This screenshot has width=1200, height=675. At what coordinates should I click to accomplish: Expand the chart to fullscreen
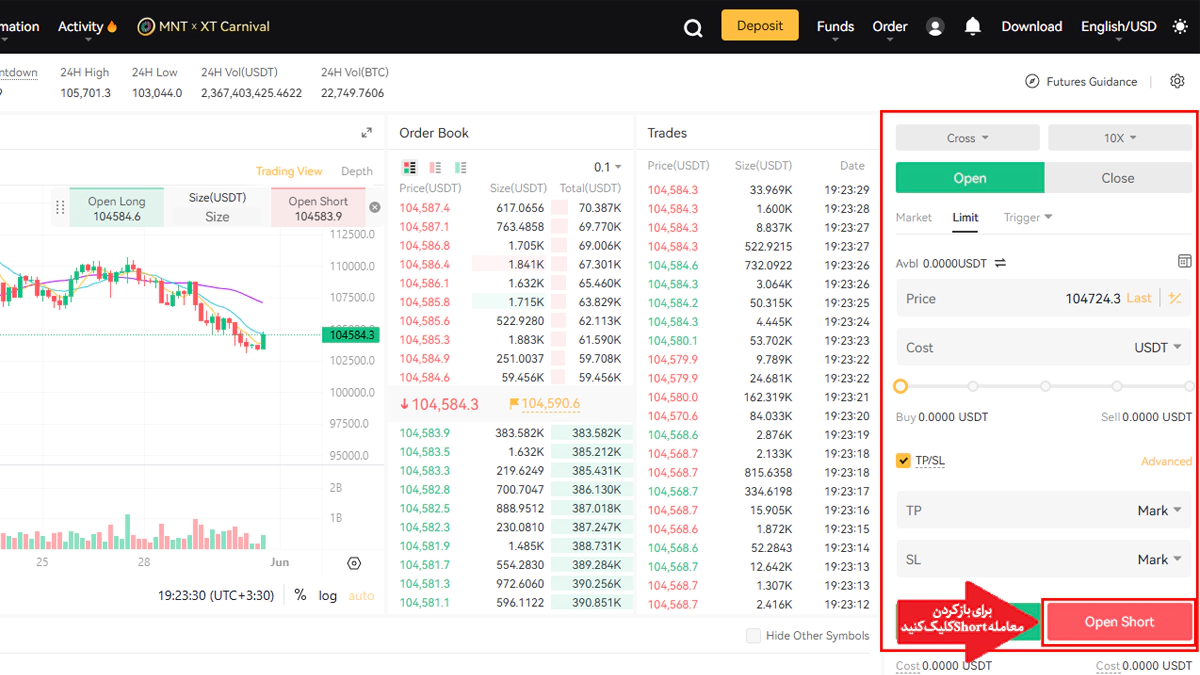366,133
